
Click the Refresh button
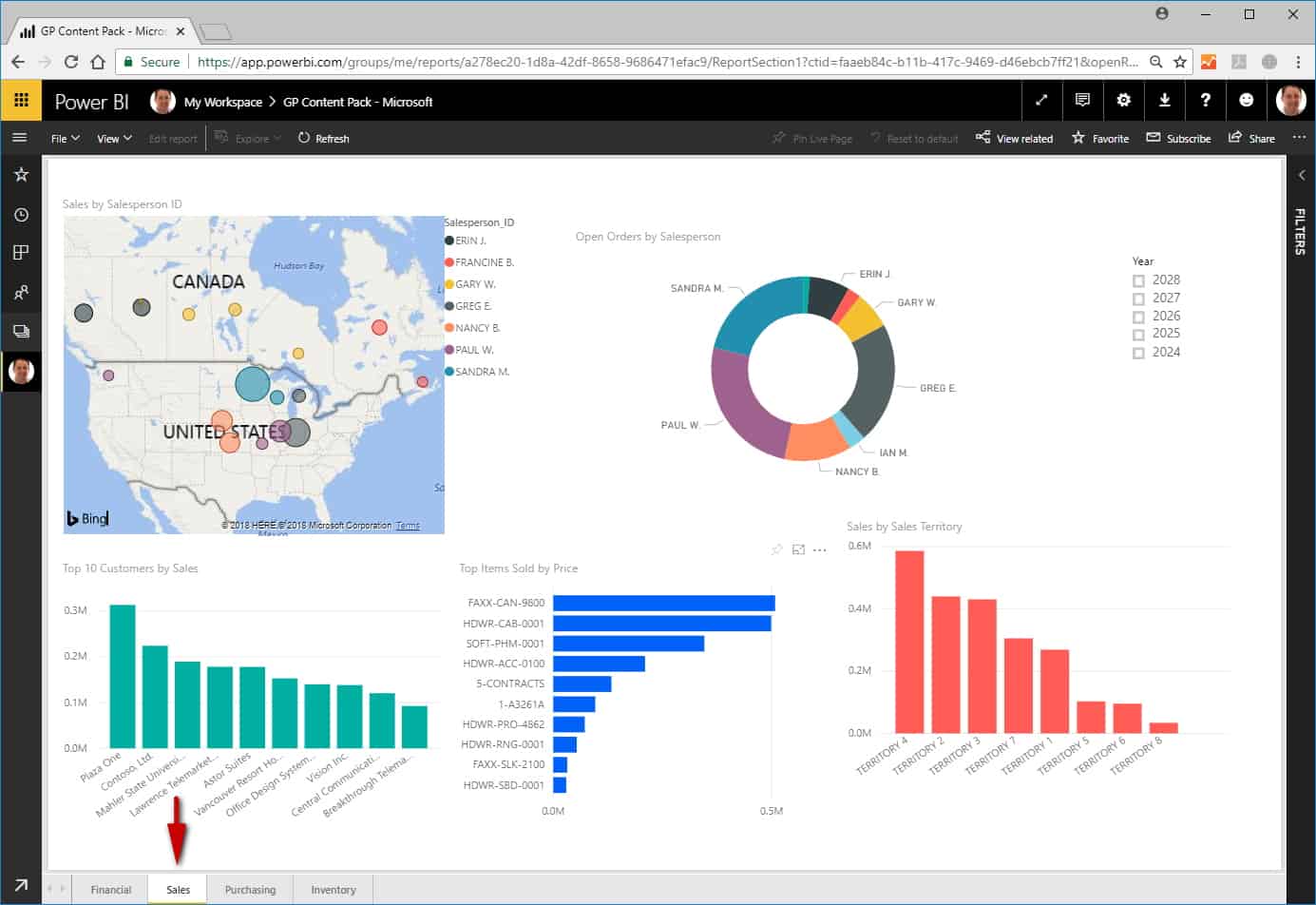point(323,139)
